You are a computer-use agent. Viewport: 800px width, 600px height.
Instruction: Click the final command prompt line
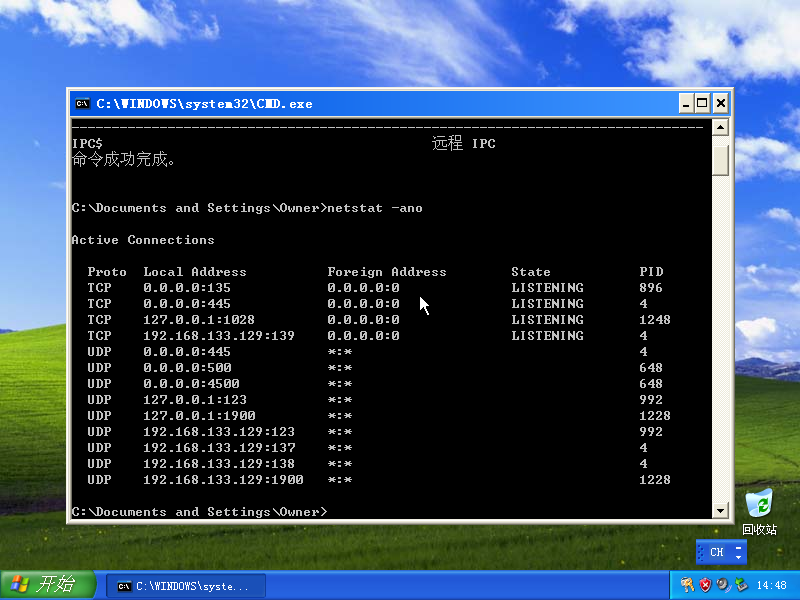point(199,512)
